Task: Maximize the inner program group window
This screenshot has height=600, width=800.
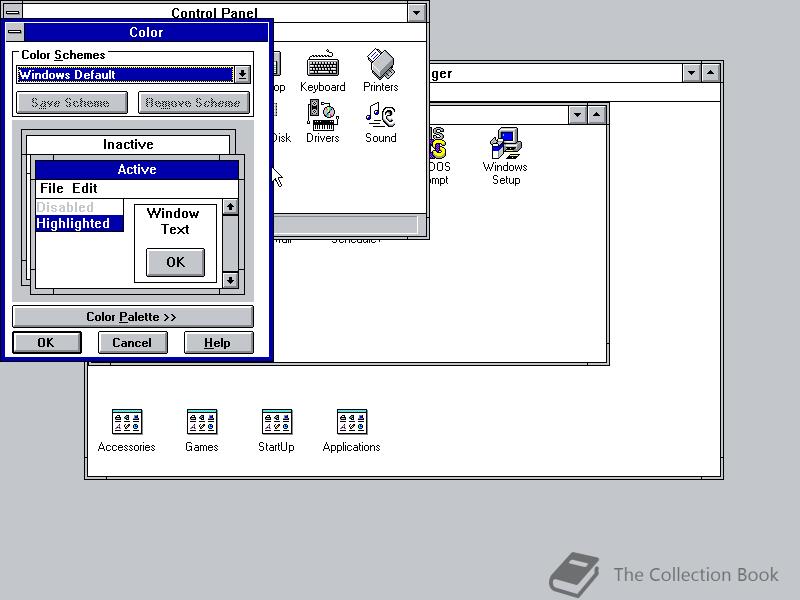Action: click(596, 115)
